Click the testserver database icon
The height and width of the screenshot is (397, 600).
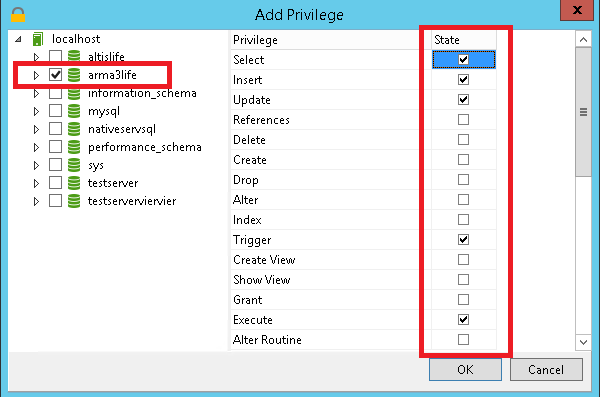coord(74,183)
